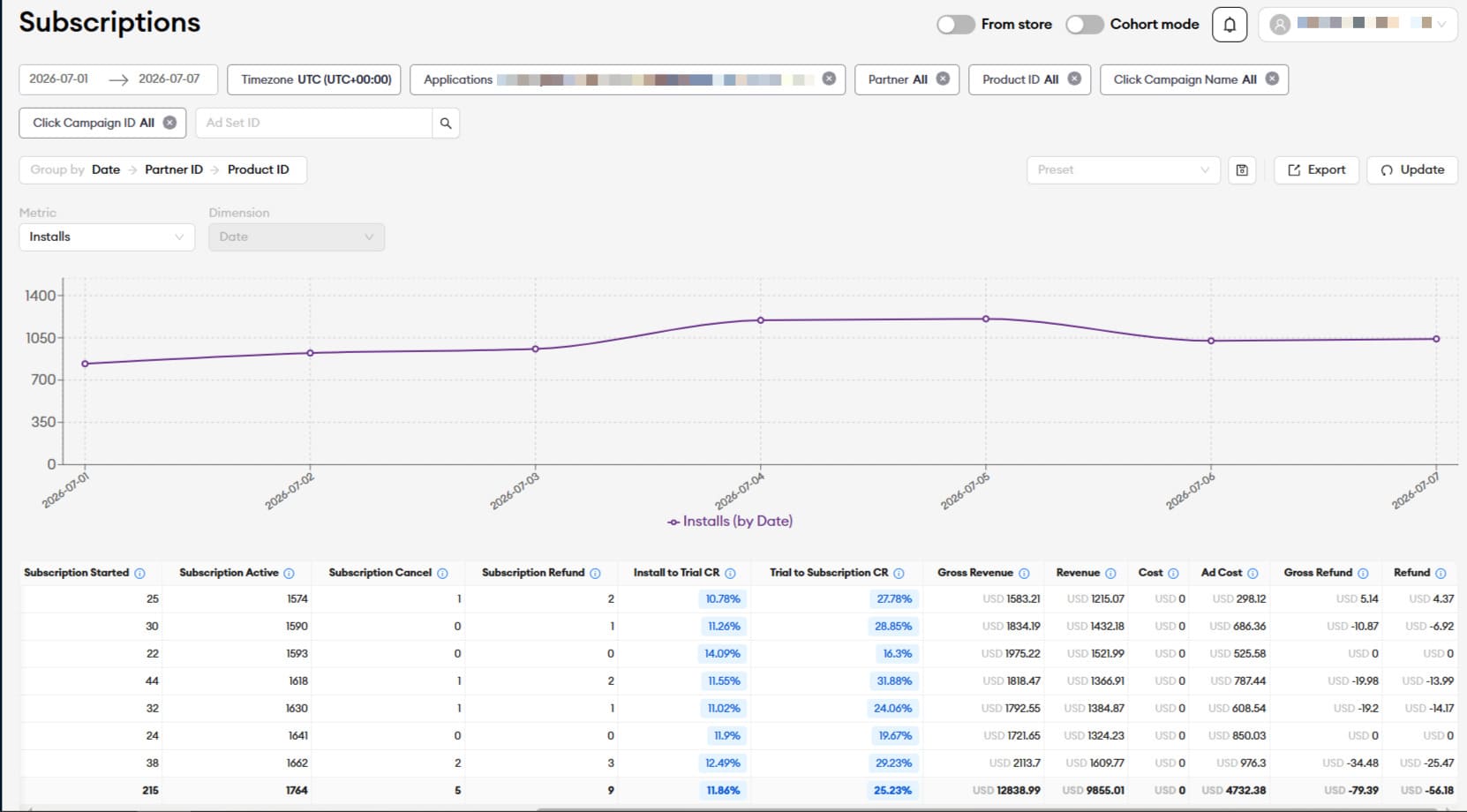
Task: Sort by Ad Cost column header
Action: click(x=1222, y=573)
